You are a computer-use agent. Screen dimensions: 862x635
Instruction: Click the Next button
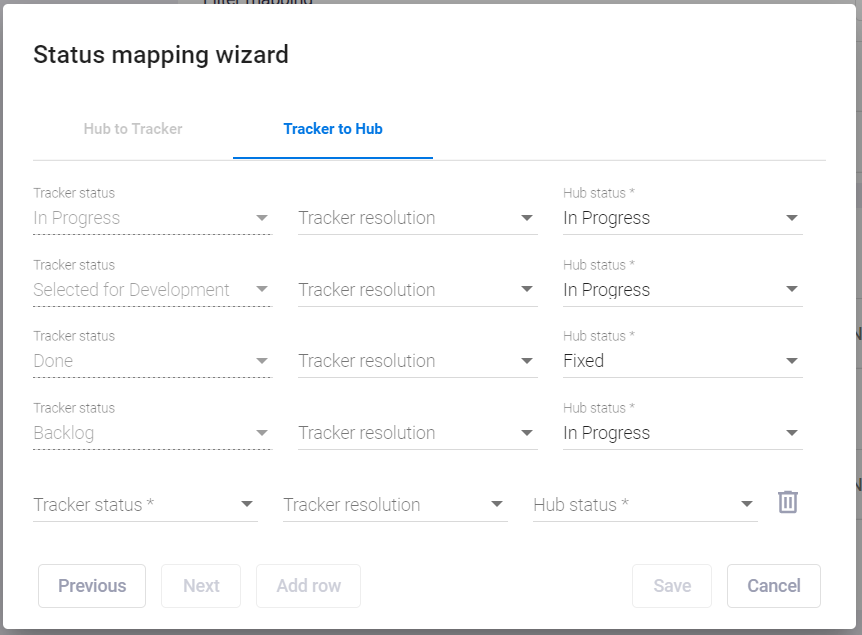[201, 586]
